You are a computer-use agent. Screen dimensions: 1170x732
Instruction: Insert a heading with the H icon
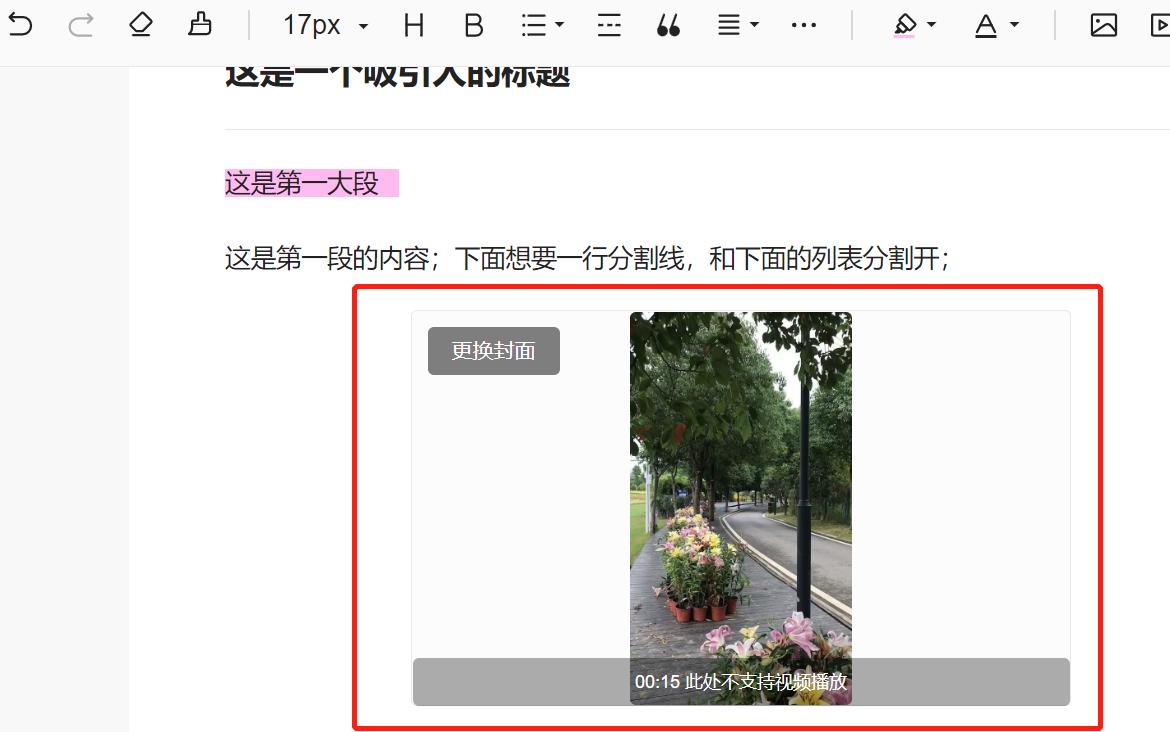point(413,25)
